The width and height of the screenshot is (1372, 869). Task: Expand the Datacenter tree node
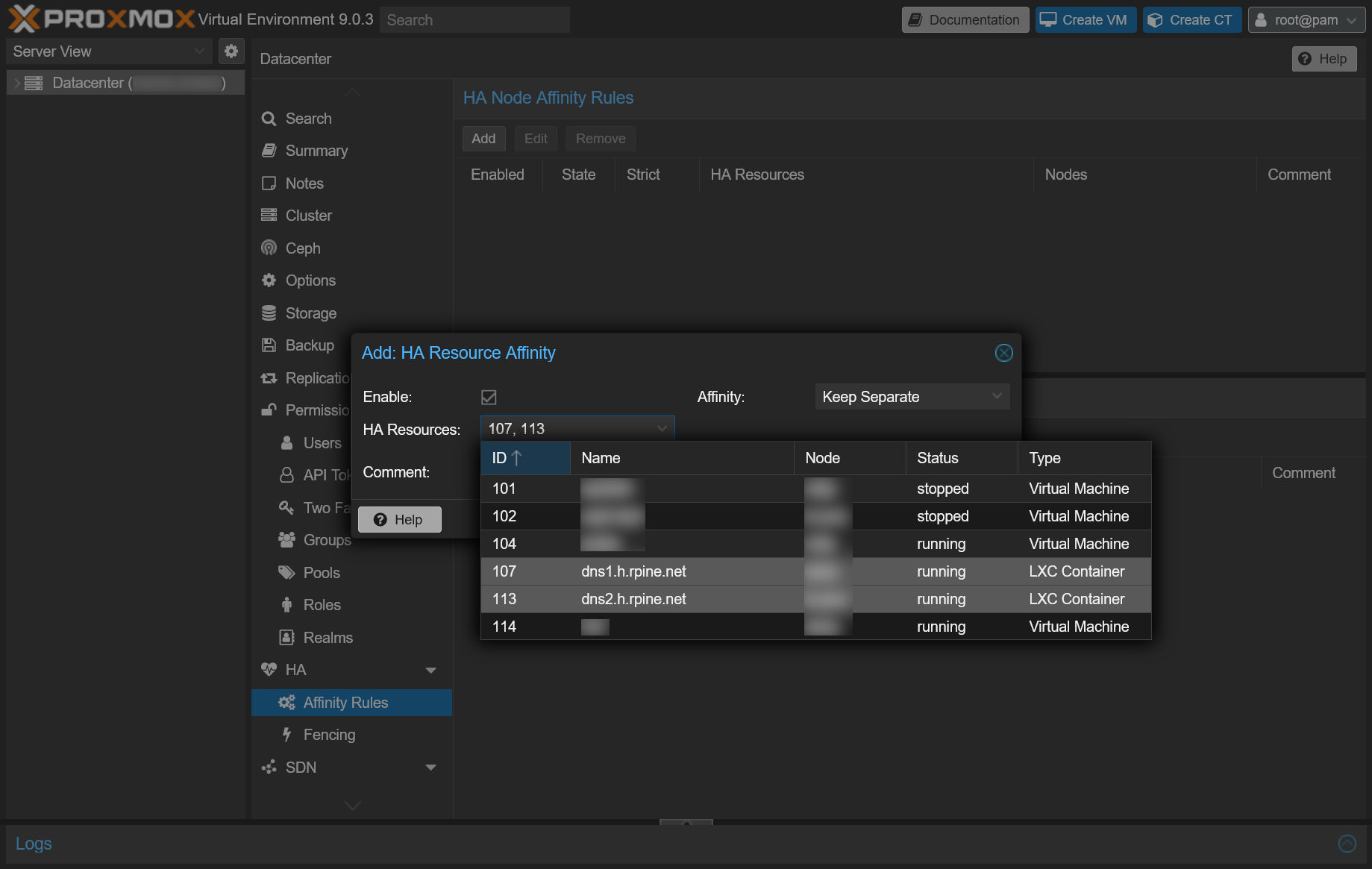17,83
